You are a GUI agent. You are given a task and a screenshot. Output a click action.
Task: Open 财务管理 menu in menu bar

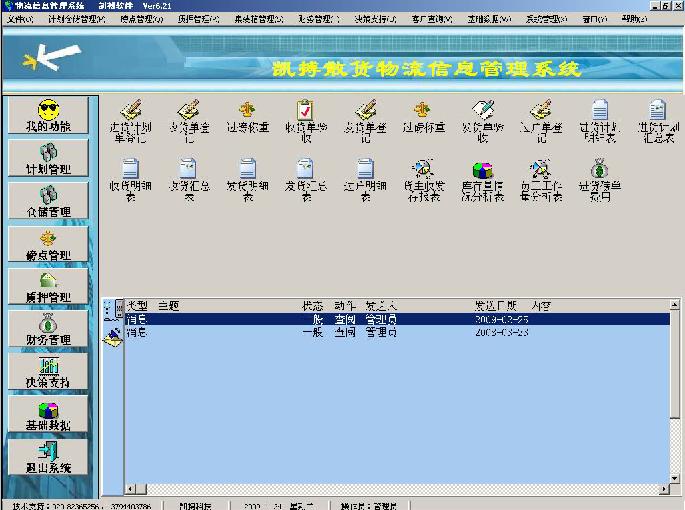pos(319,19)
